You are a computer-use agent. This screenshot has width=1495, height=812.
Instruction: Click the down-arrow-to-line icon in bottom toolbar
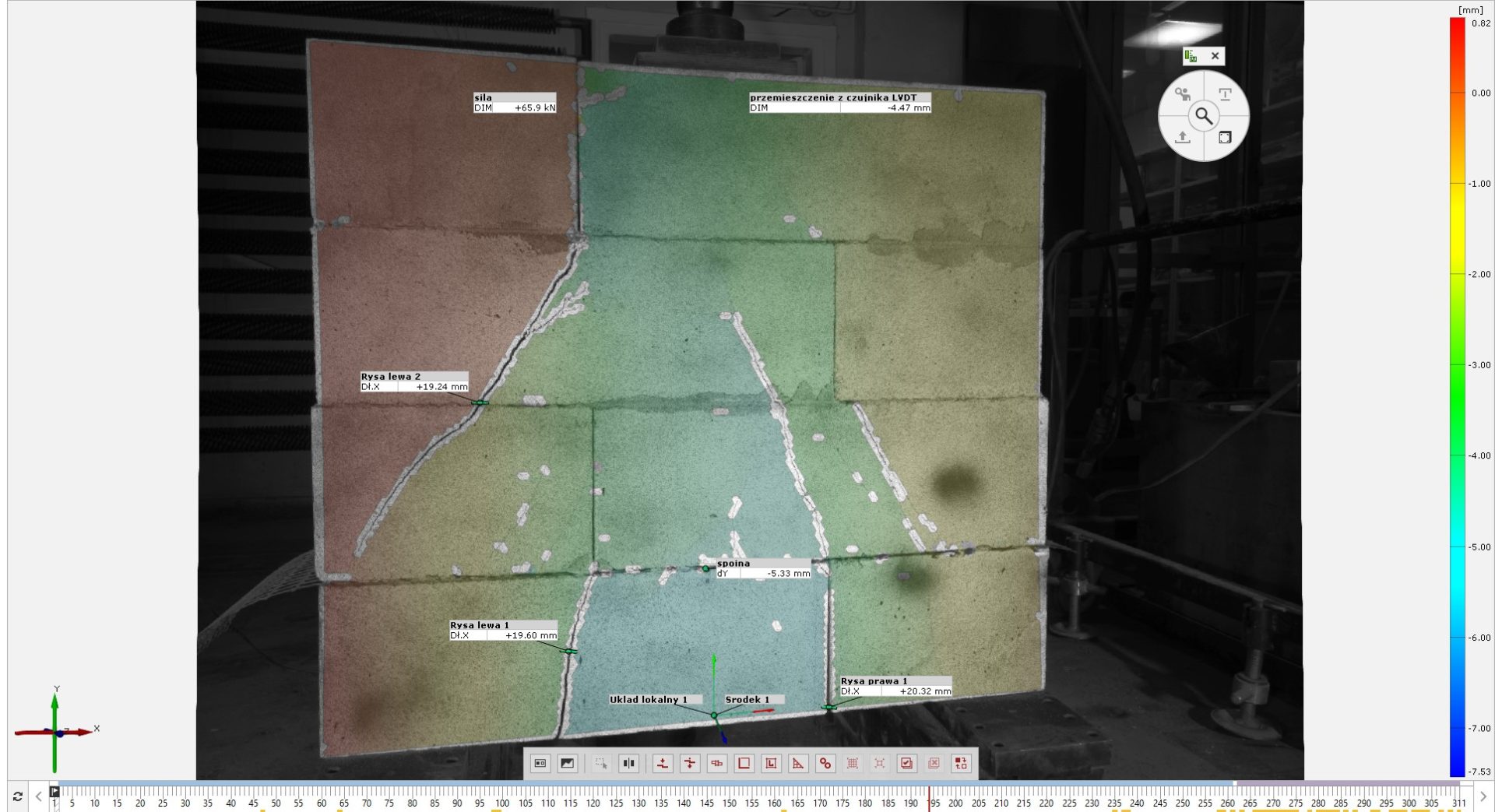pyautogui.click(x=663, y=764)
